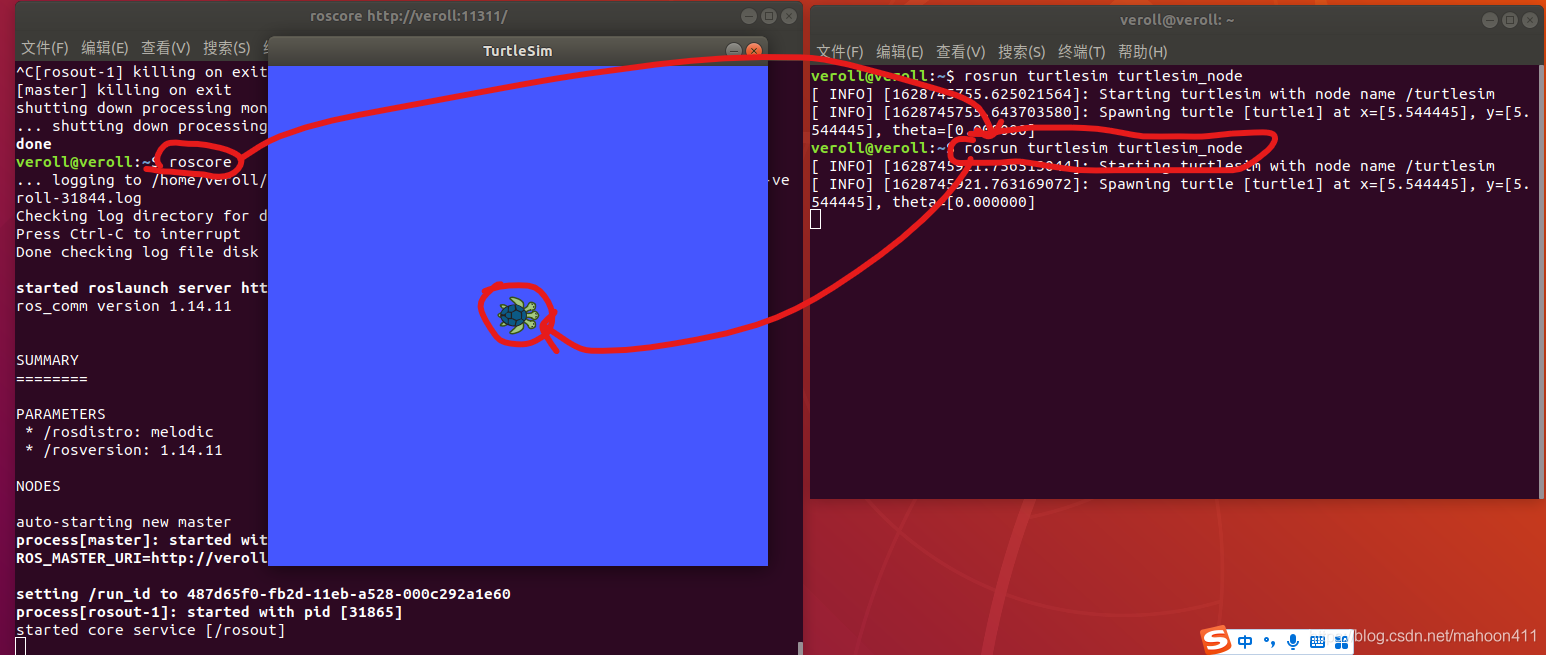
Task: Open the Sogou toolbox grid icon
Action: tap(1340, 642)
